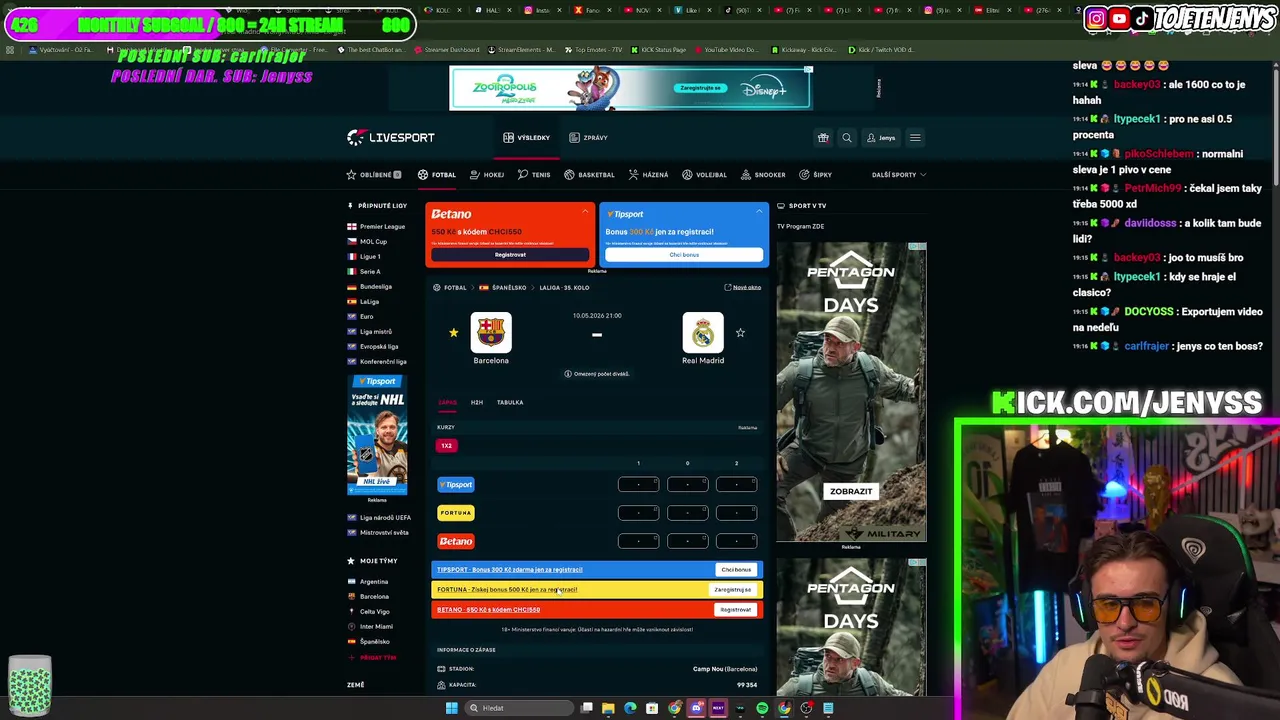Viewport: 1280px width, 720px height.
Task: Click Betano away-win odds cell
Action: pyautogui.click(x=736, y=541)
